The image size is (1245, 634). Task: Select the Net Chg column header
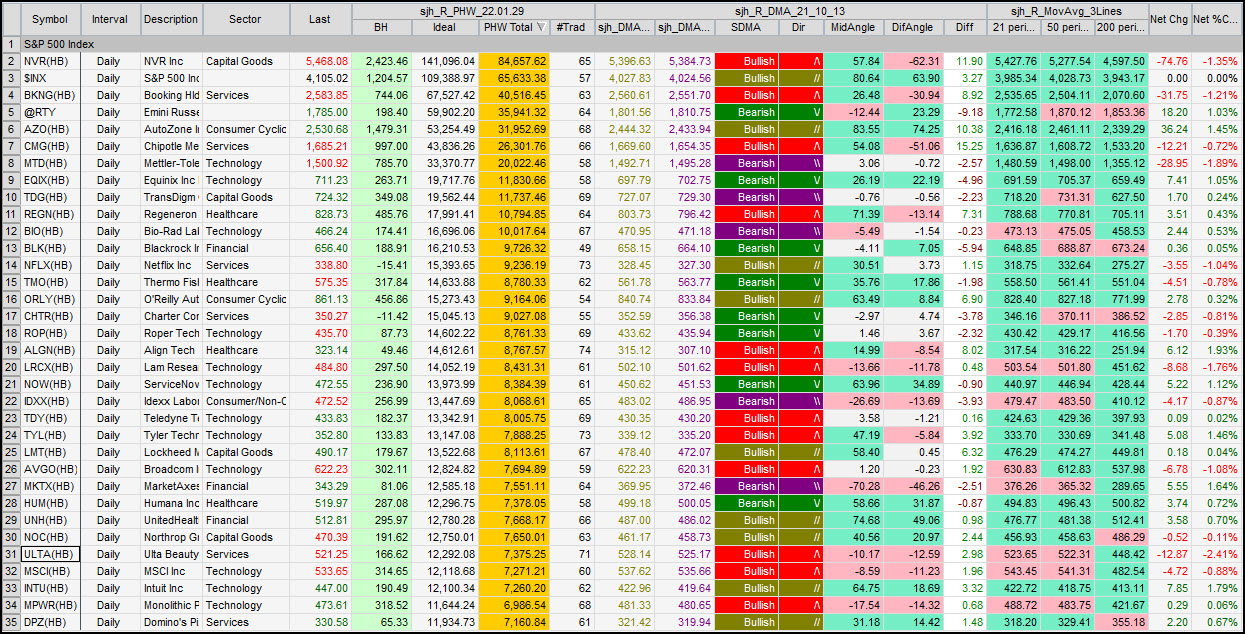(1170, 19)
